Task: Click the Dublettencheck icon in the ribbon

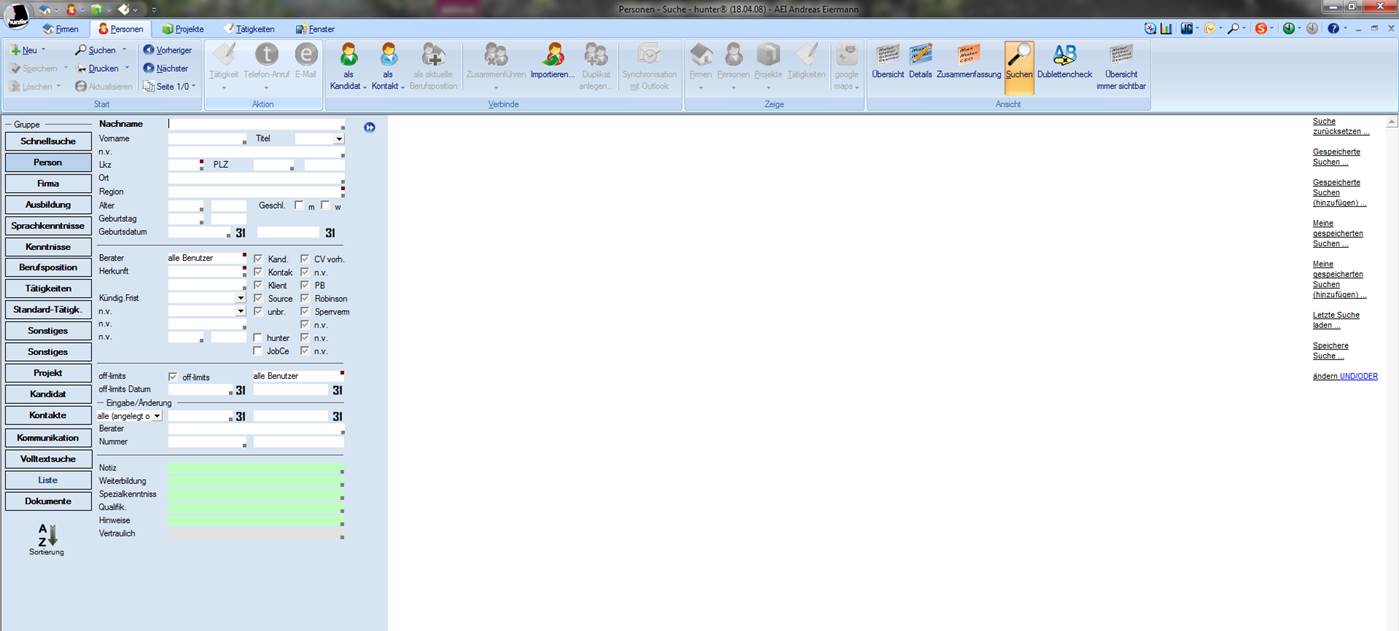Action: coord(1064,57)
